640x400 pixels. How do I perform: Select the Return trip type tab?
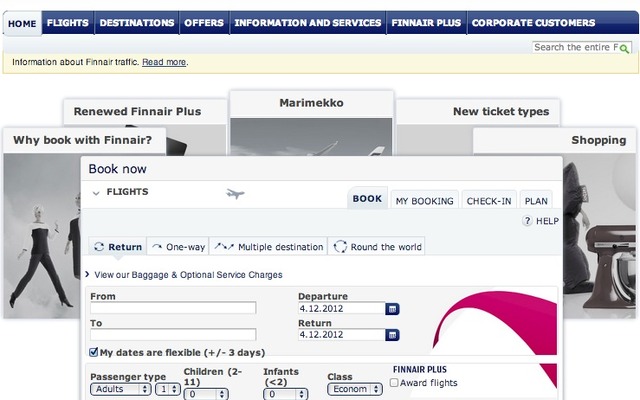pyautogui.click(x=118, y=247)
